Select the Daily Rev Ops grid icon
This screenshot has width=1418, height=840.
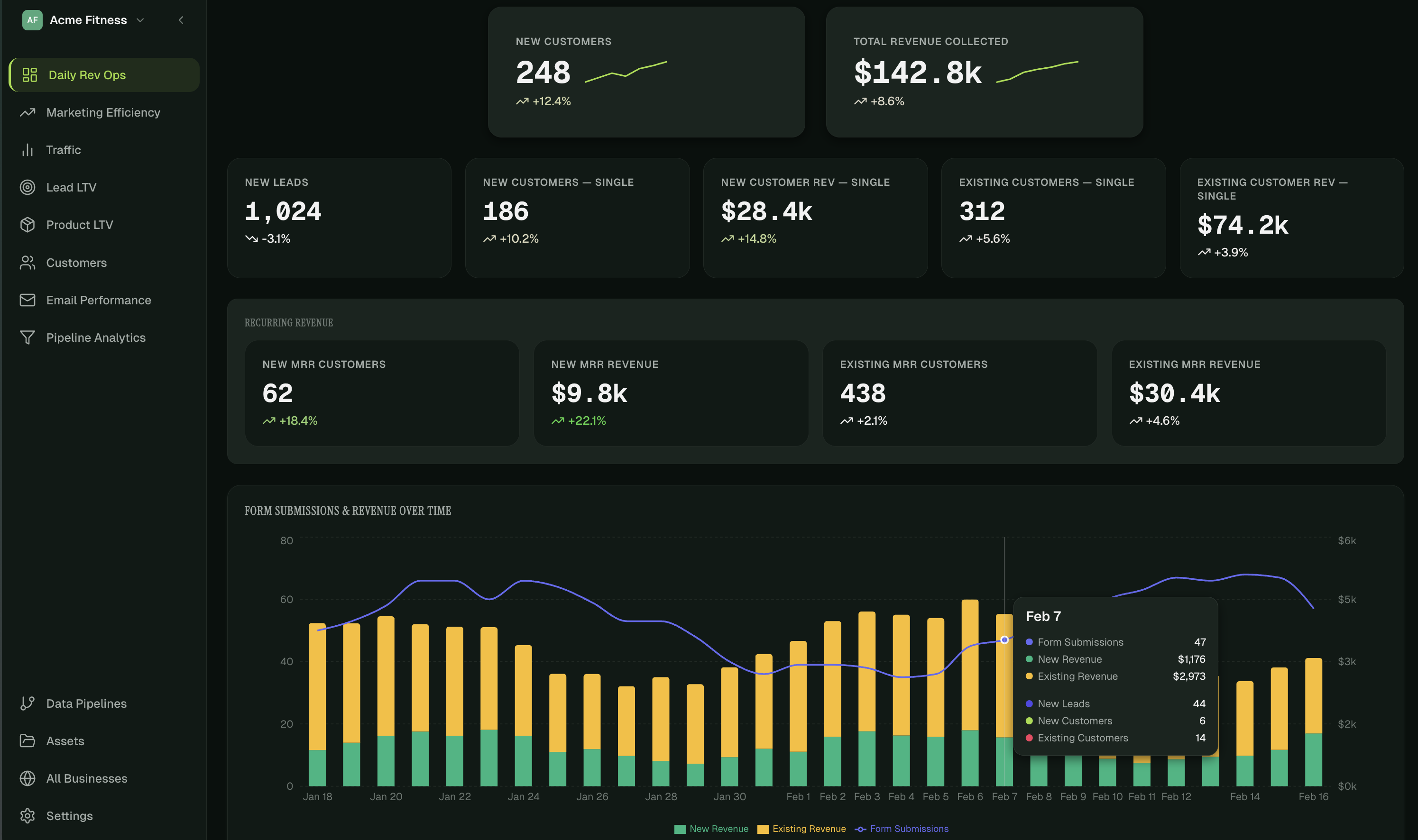click(x=29, y=74)
